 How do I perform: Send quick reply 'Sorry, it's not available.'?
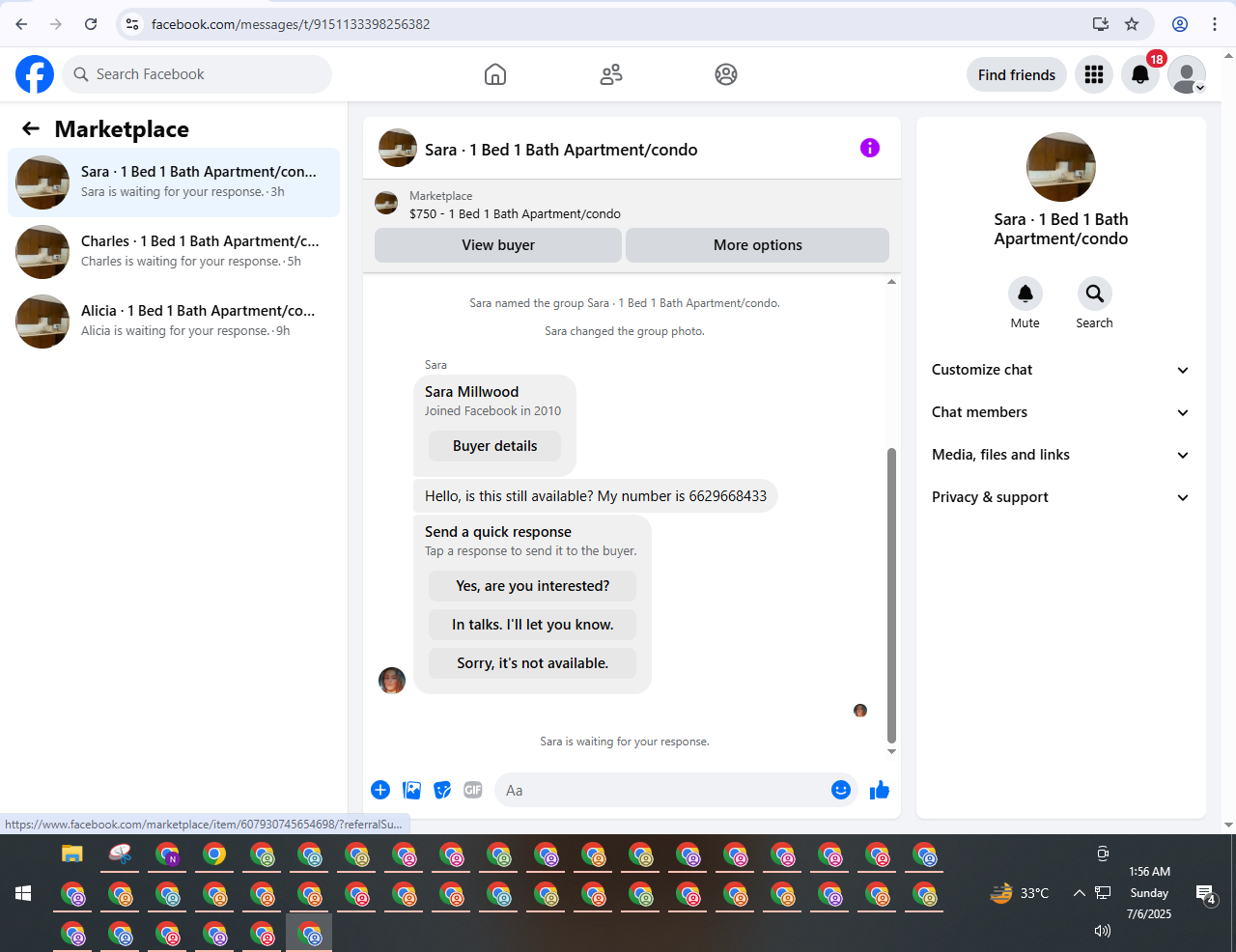(x=533, y=663)
